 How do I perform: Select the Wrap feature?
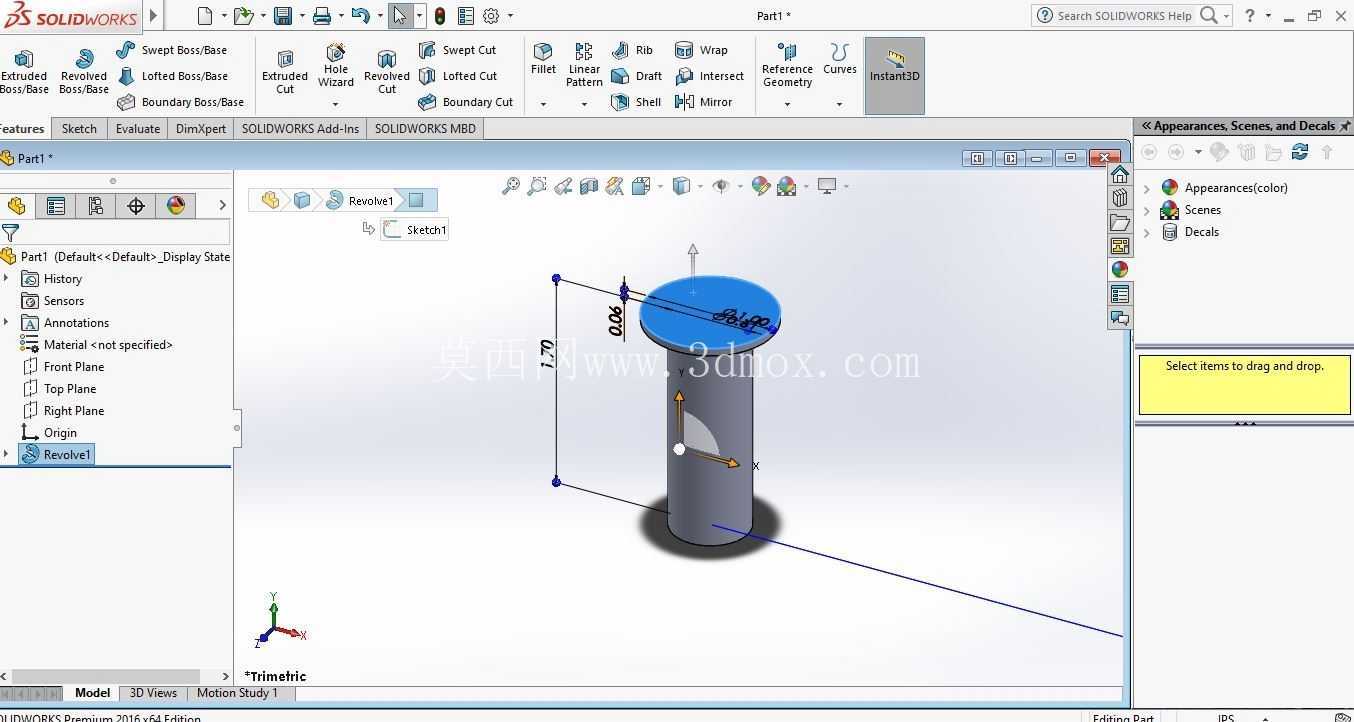701,50
